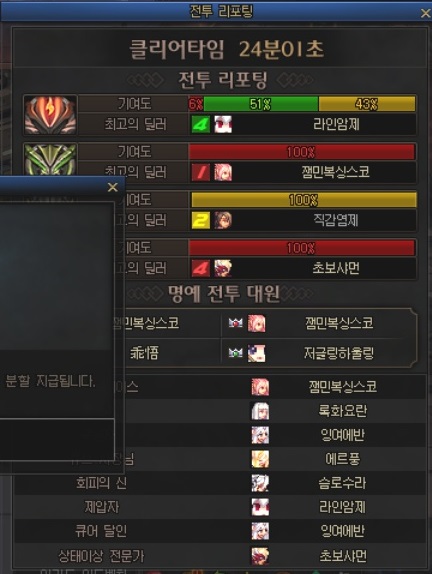Close the overlapping small popup window
Image resolution: width=432 pixels, height=574 pixels.
[x=113, y=187]
